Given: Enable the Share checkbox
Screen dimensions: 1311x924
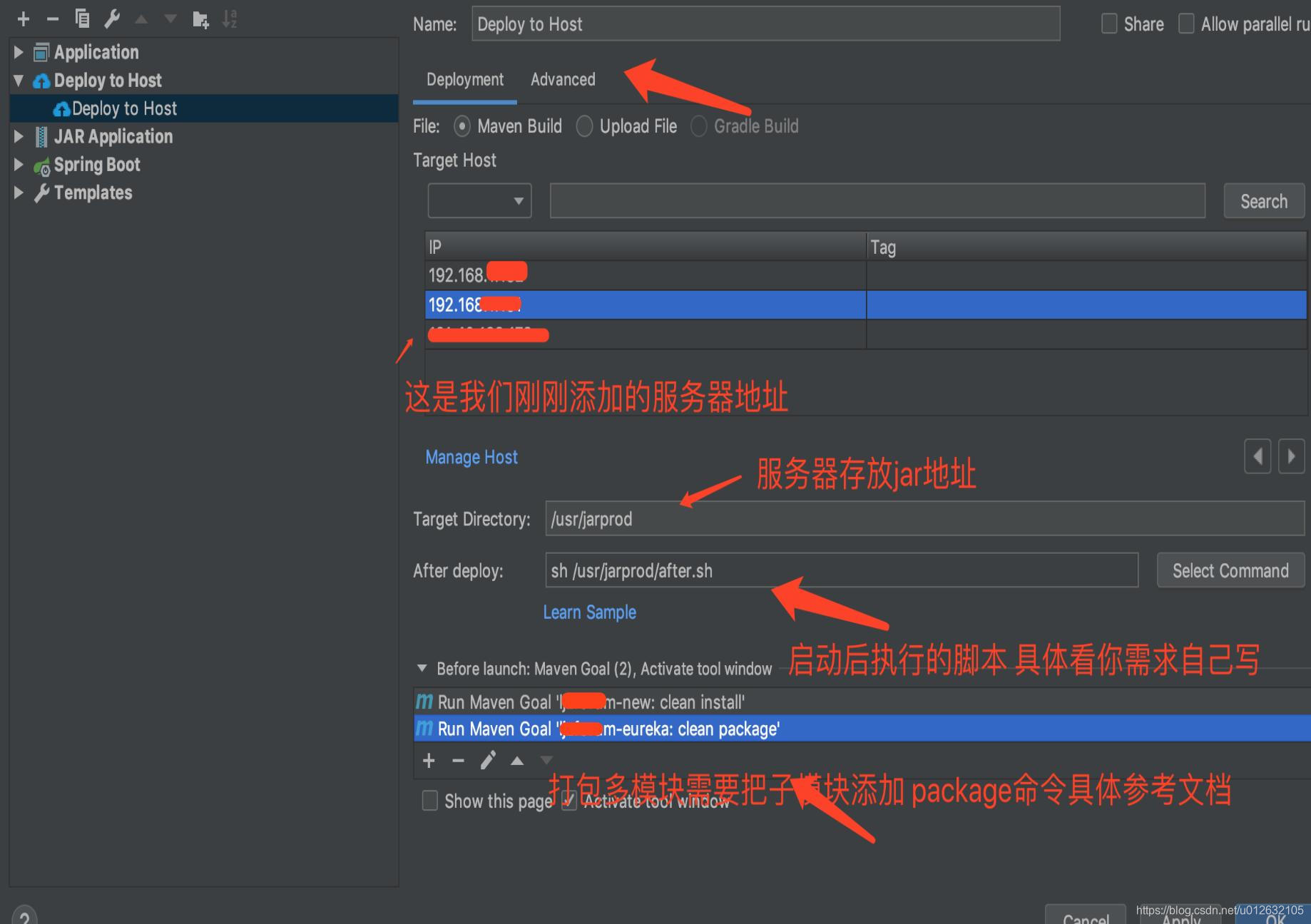Looking at the screenshot, I should pos(1109,24).
